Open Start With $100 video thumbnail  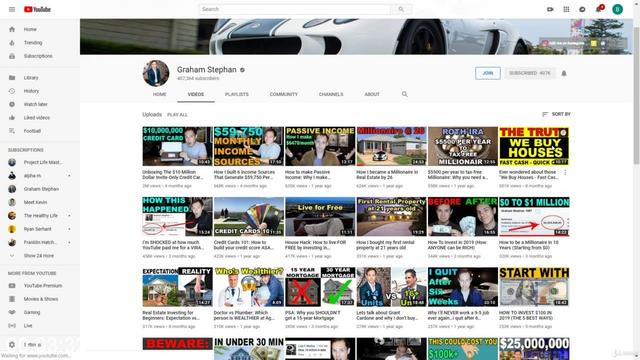point(534,287)
